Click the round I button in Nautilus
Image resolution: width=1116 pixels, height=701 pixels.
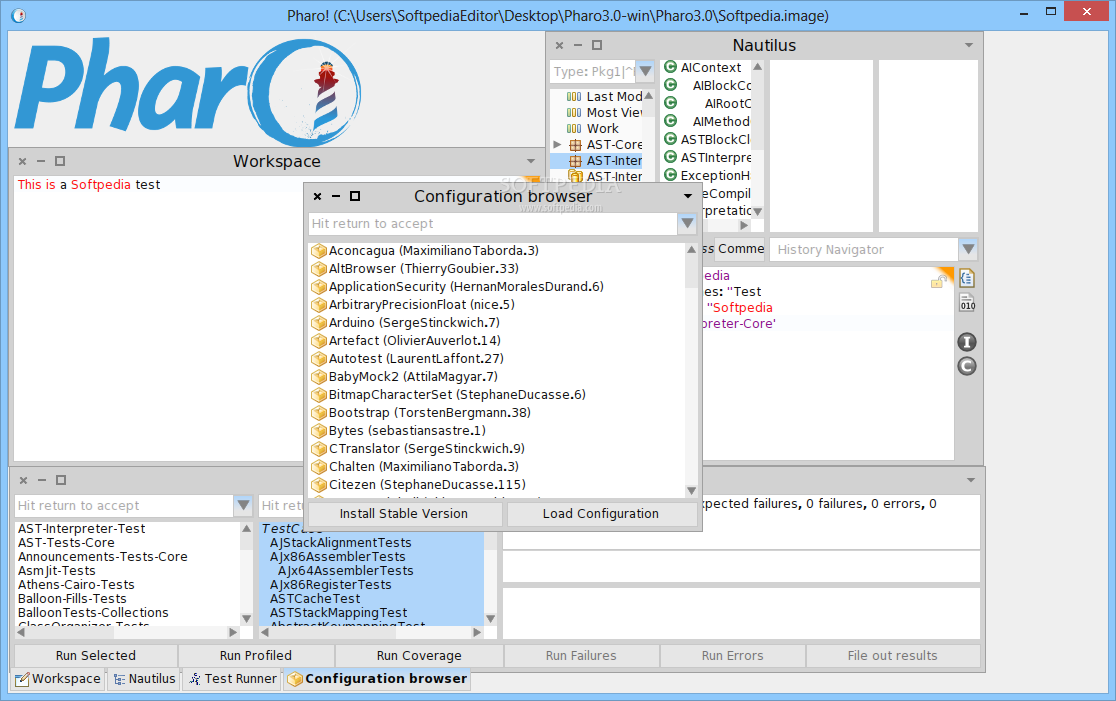click(967, 342)
